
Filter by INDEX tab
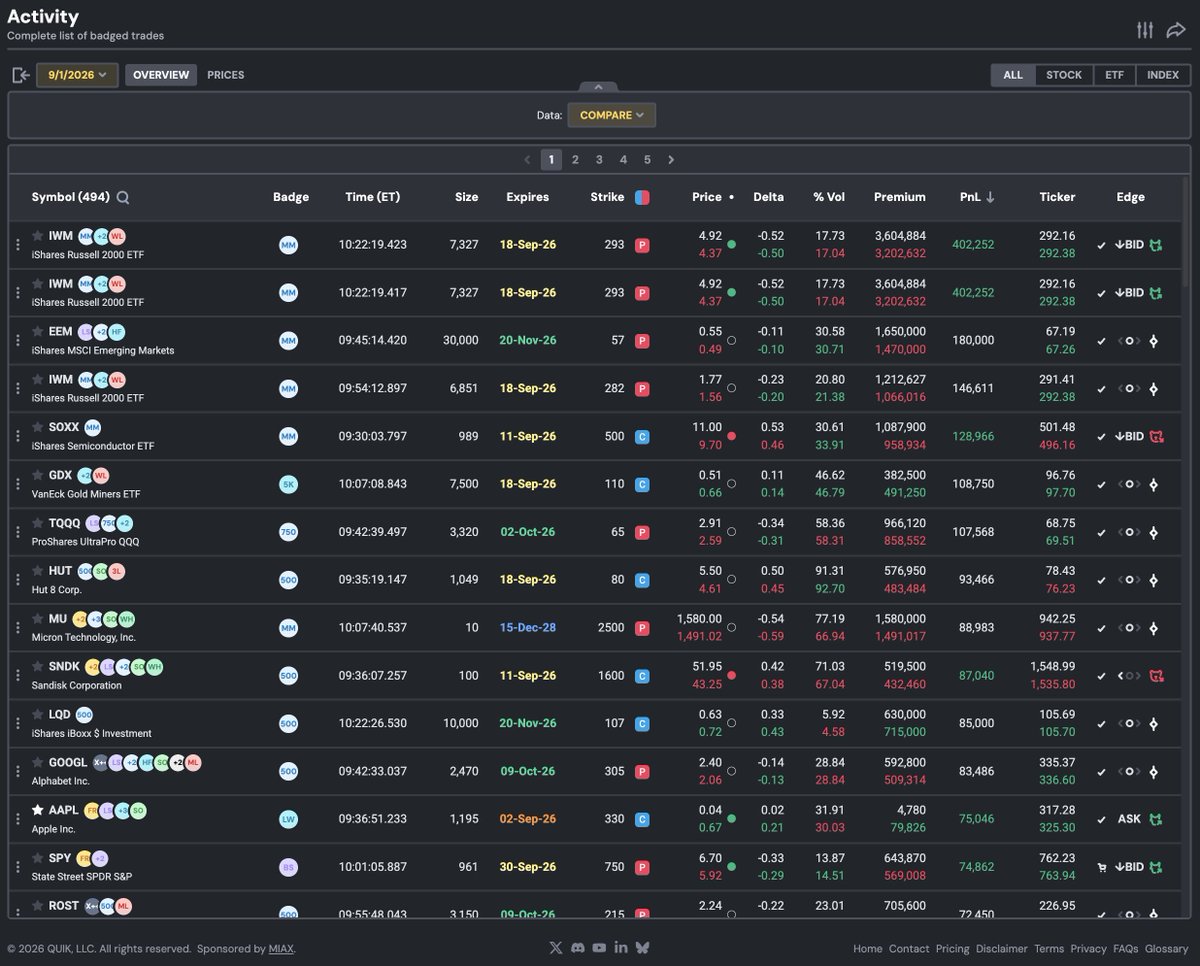point(1163,75)
